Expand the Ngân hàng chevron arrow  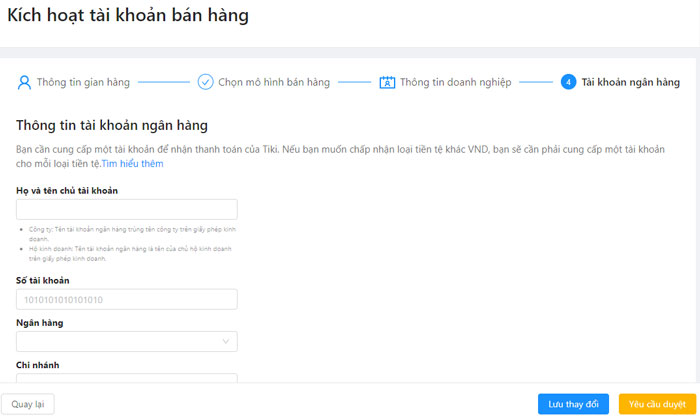225,342
